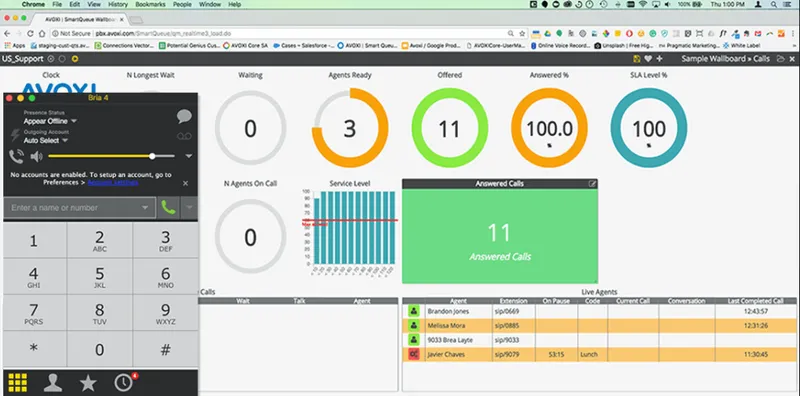The width and height of the screenshot is (800, 396).
Task: Open the Bria contacts person tab
Action: point(53,382)
